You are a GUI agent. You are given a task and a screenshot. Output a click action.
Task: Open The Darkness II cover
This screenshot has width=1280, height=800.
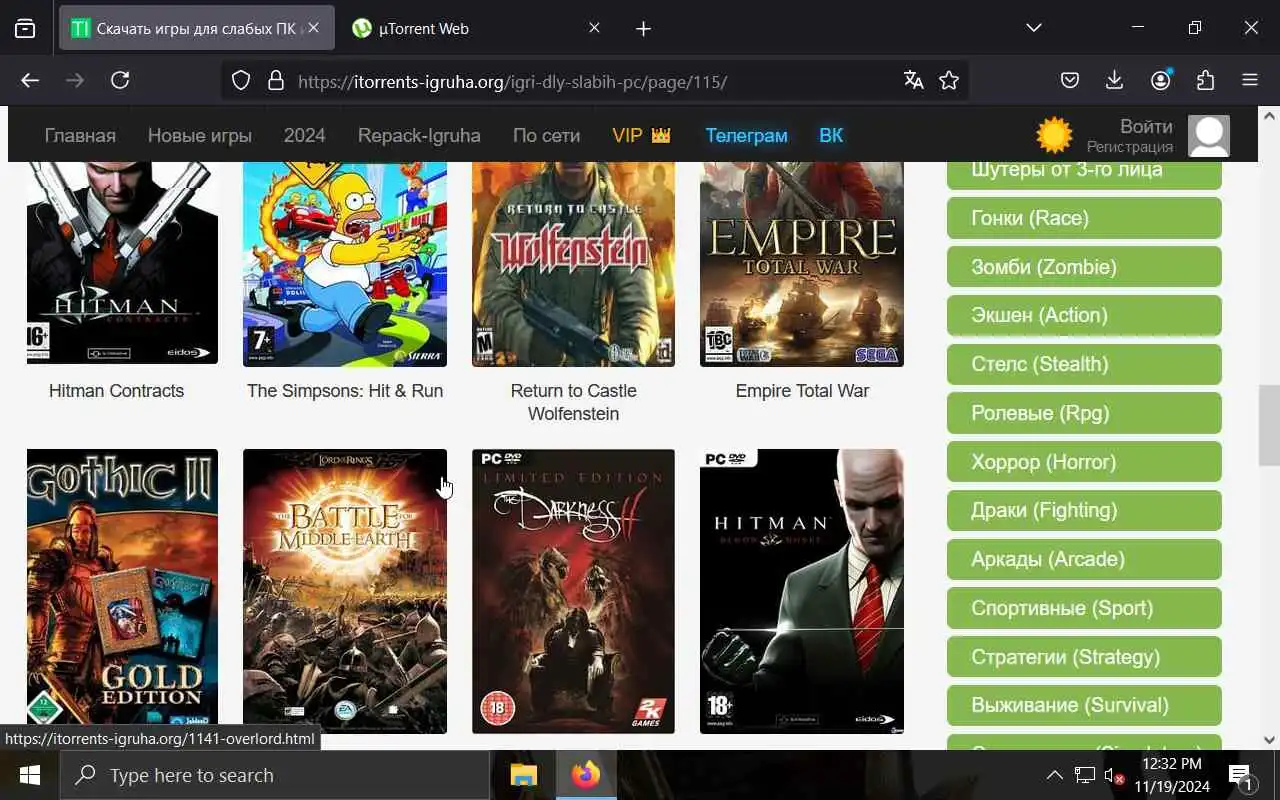coord(573,591)
